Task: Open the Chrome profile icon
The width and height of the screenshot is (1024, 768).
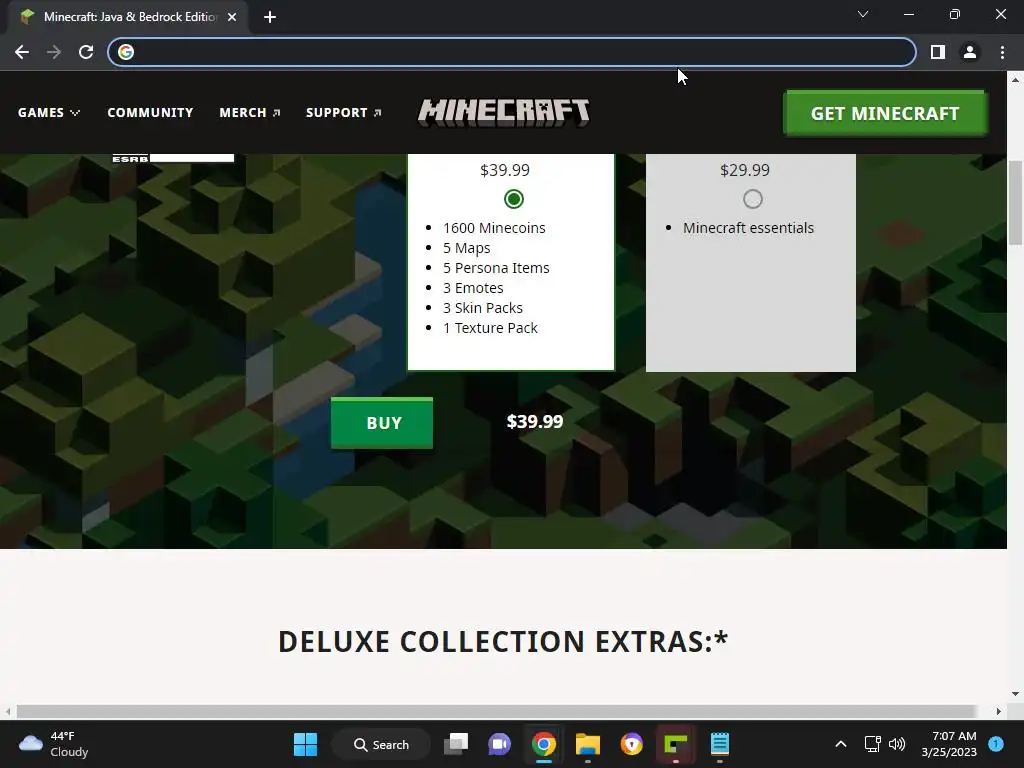Action: [x=970, y=52]
